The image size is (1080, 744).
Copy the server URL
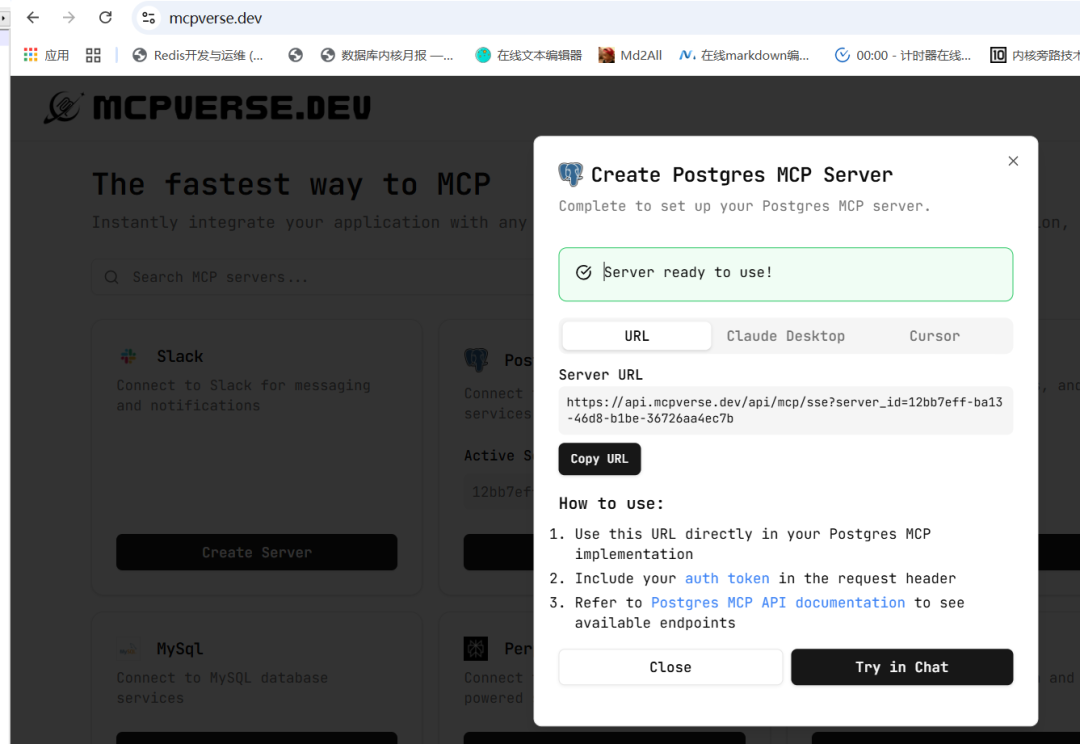(599, 459)
